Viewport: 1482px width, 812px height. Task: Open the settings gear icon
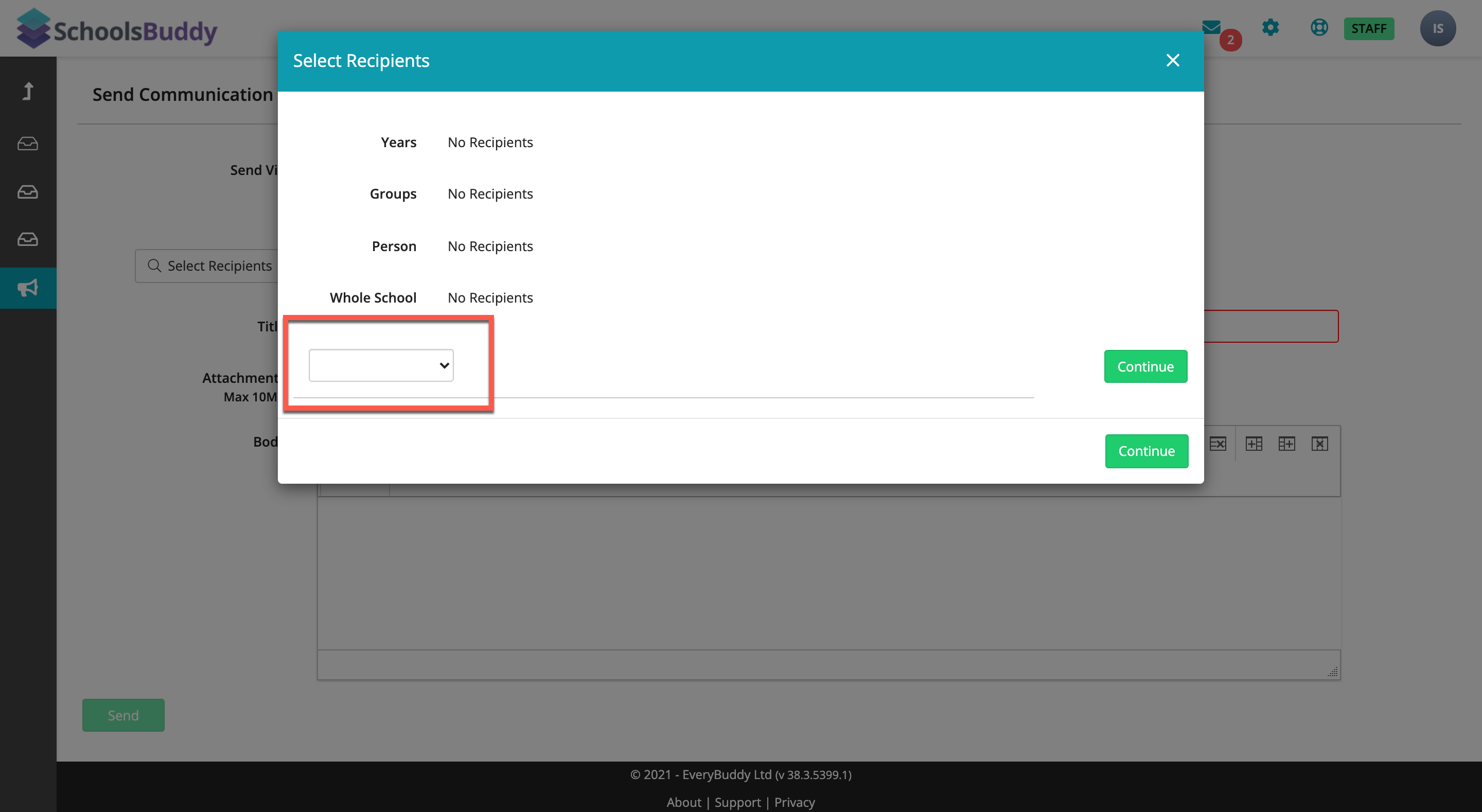(x=1271, y=27)
